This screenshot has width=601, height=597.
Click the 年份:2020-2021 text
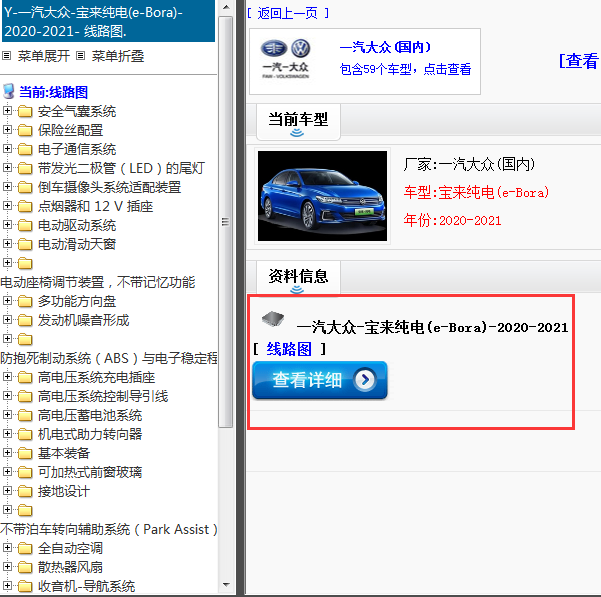click(x=452, y=220)
